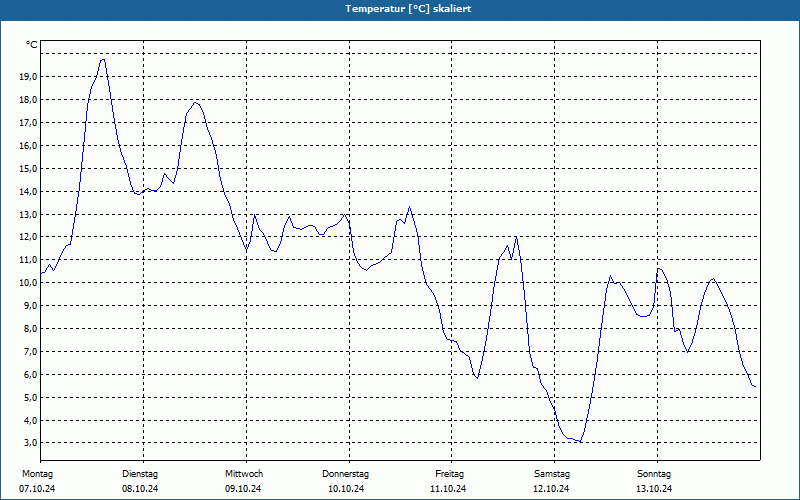Click the Mittwoch day label
This screenshot has height=500, width=800.
click(x=244, y=474)
